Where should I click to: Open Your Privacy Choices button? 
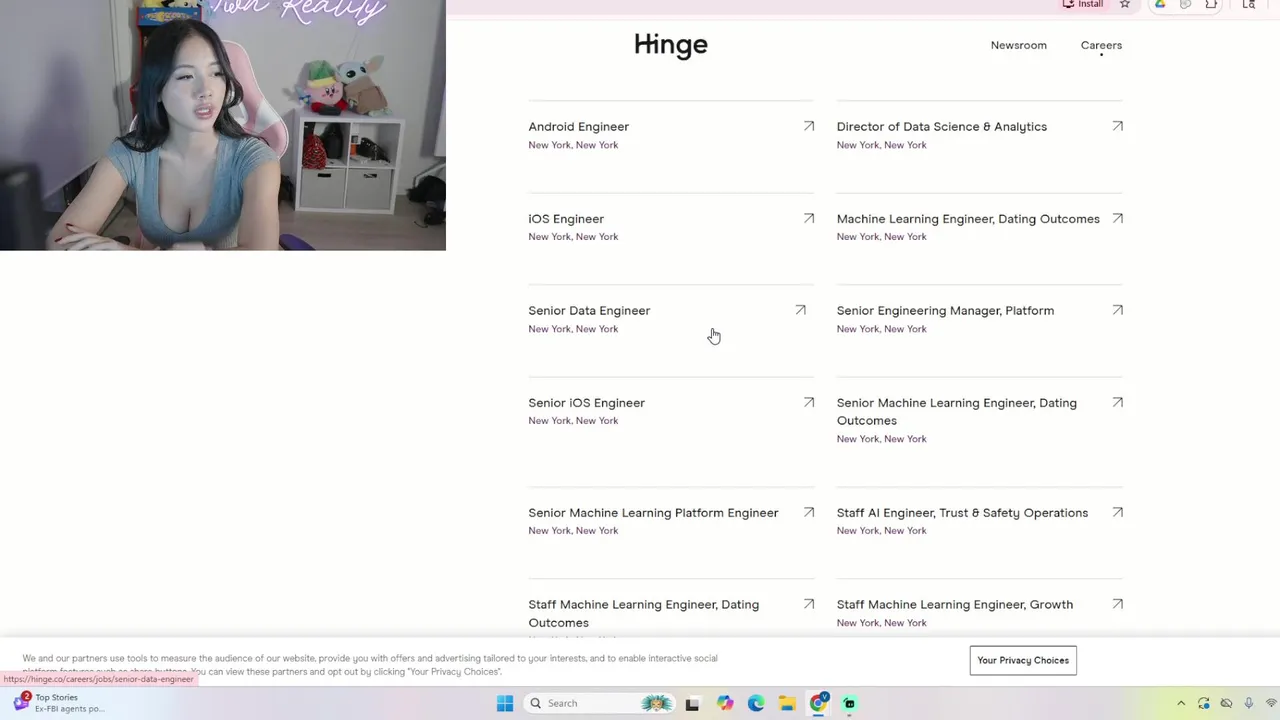[x=1023, y=660]
